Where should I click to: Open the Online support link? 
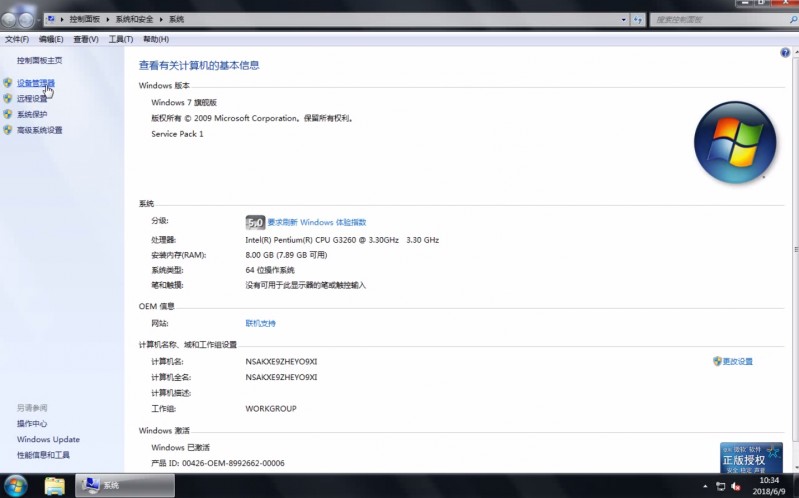tap(260, 323)
